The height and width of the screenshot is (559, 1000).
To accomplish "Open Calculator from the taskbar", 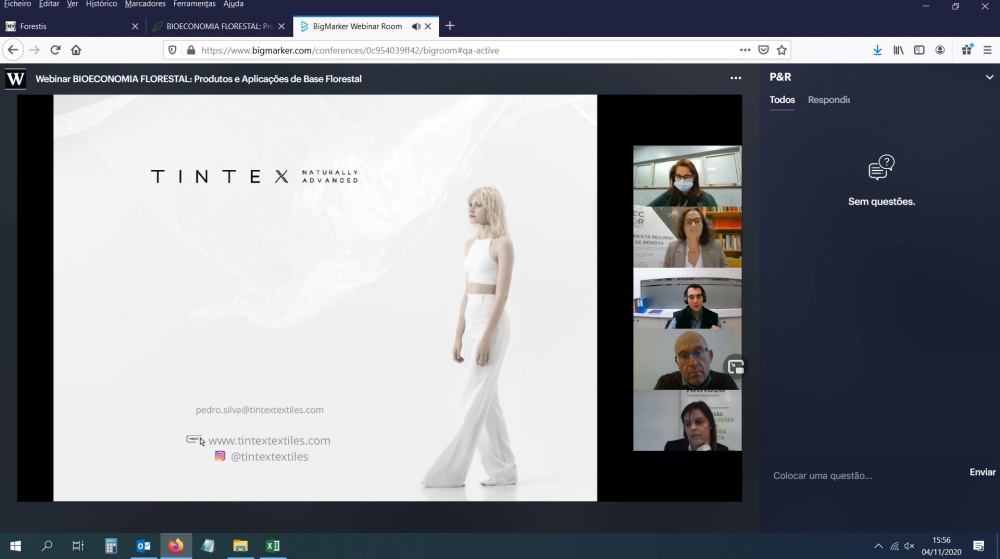I will coord(111,546).
